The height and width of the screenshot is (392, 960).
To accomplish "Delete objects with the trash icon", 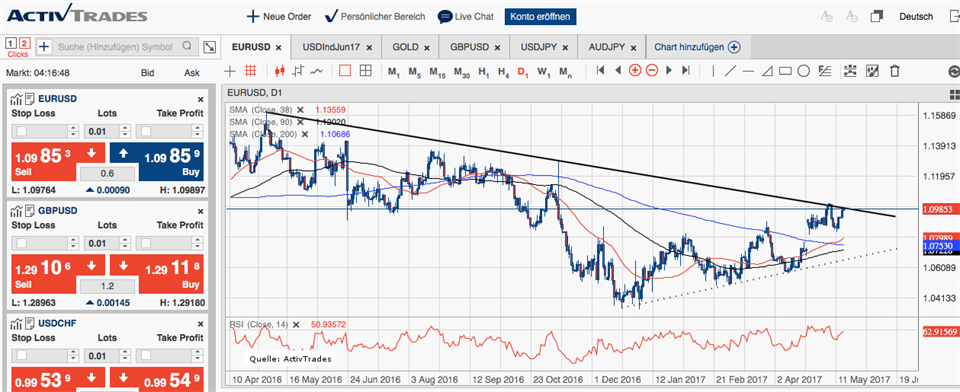I will click(895, 70).
